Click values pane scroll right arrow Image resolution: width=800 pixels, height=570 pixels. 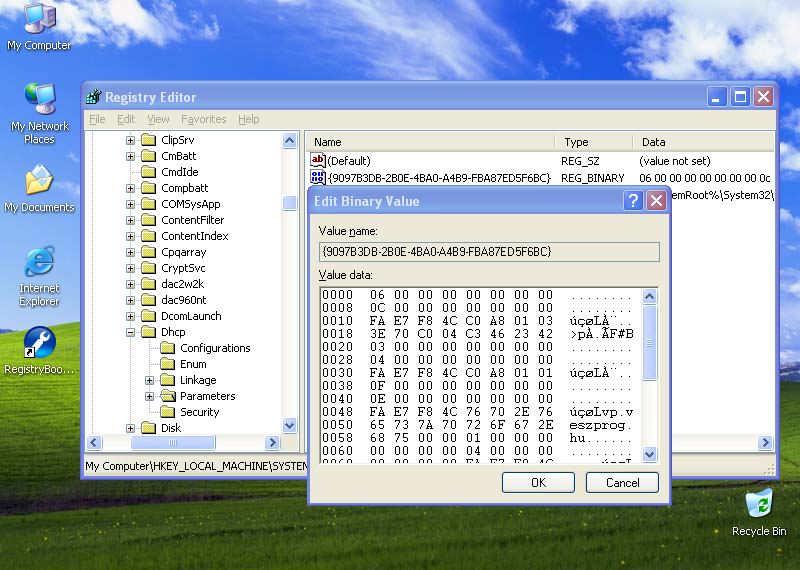pyautogui.click(x=765, y=442)
